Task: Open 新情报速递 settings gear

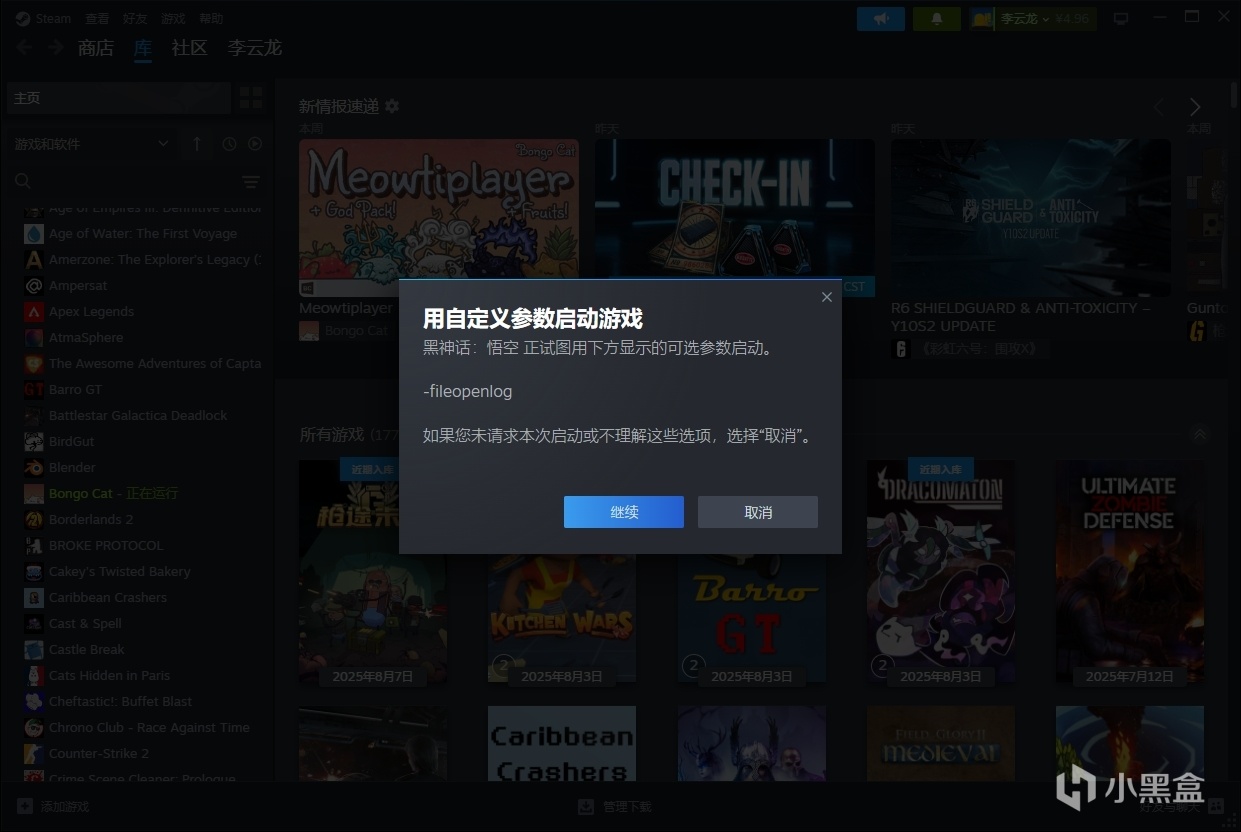Action: (x=392, y=106)
